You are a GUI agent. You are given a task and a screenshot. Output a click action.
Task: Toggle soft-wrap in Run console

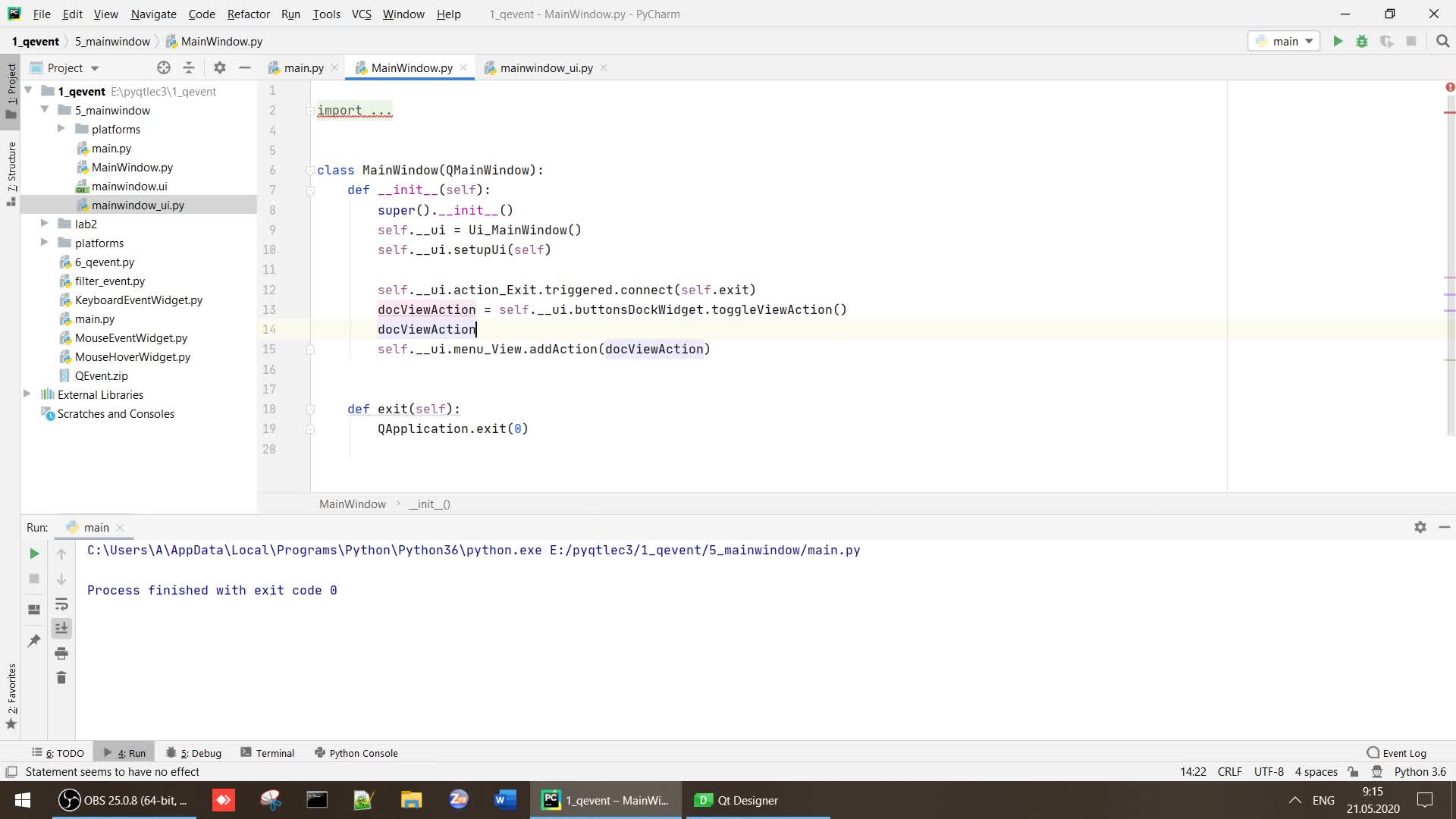tap(61, 604)
